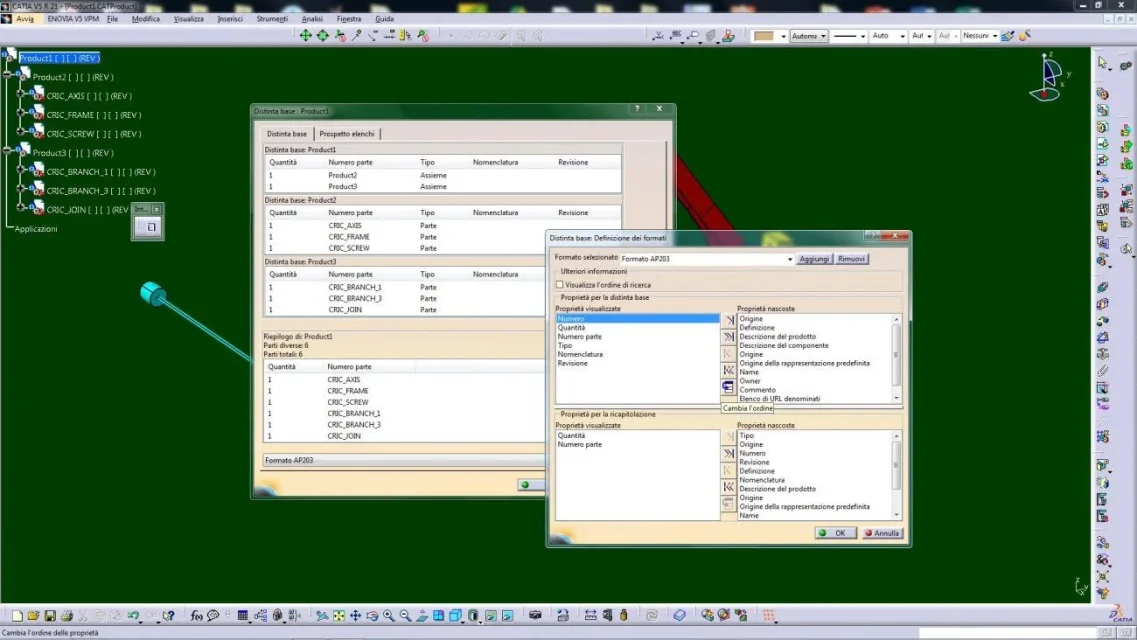This screenshot has width=1137, height=640.
Task: Click the change order icon for displayed properties
Action: (728, 387)
